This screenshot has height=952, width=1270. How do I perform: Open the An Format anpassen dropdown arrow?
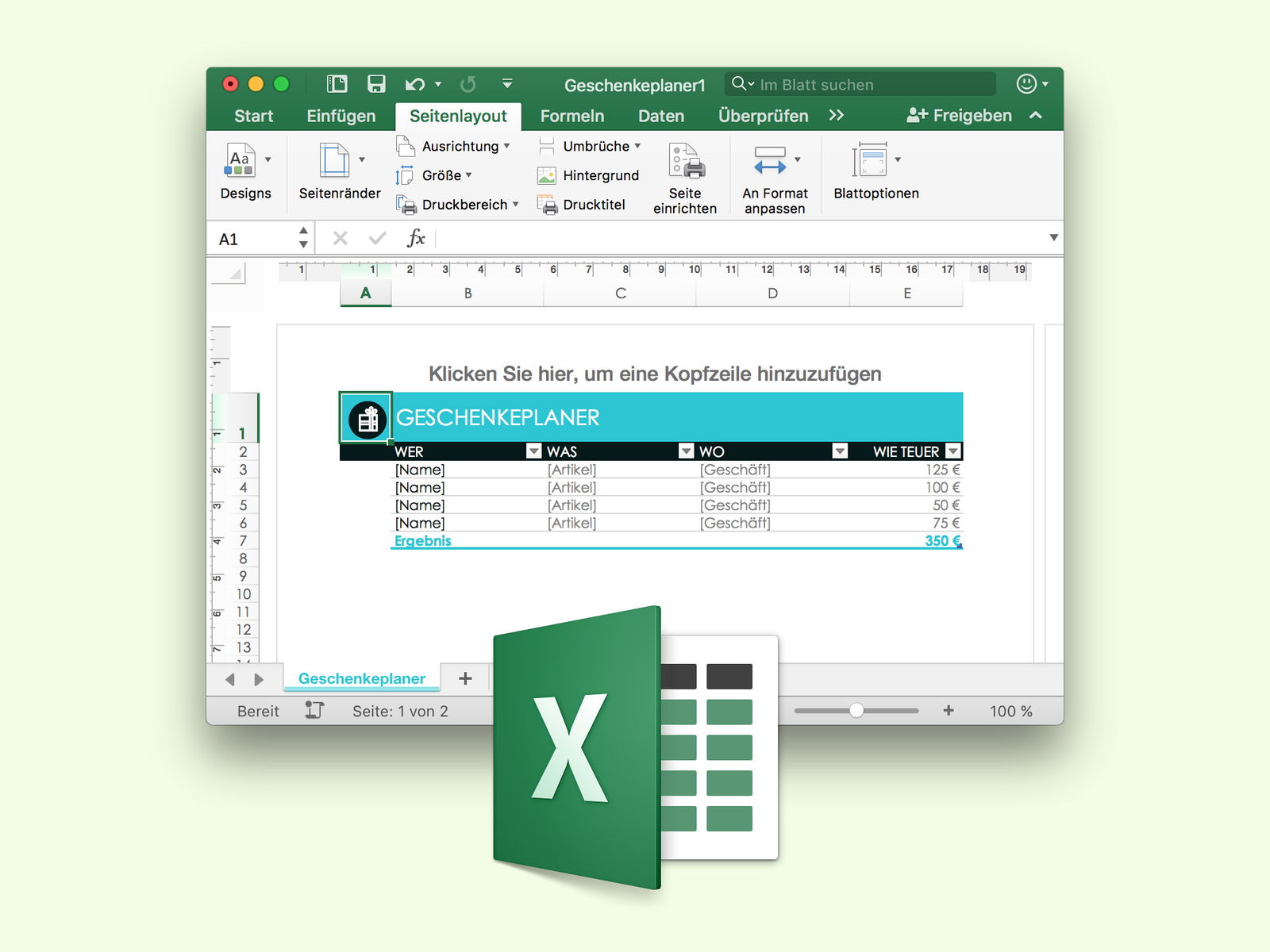pos(798,159)
